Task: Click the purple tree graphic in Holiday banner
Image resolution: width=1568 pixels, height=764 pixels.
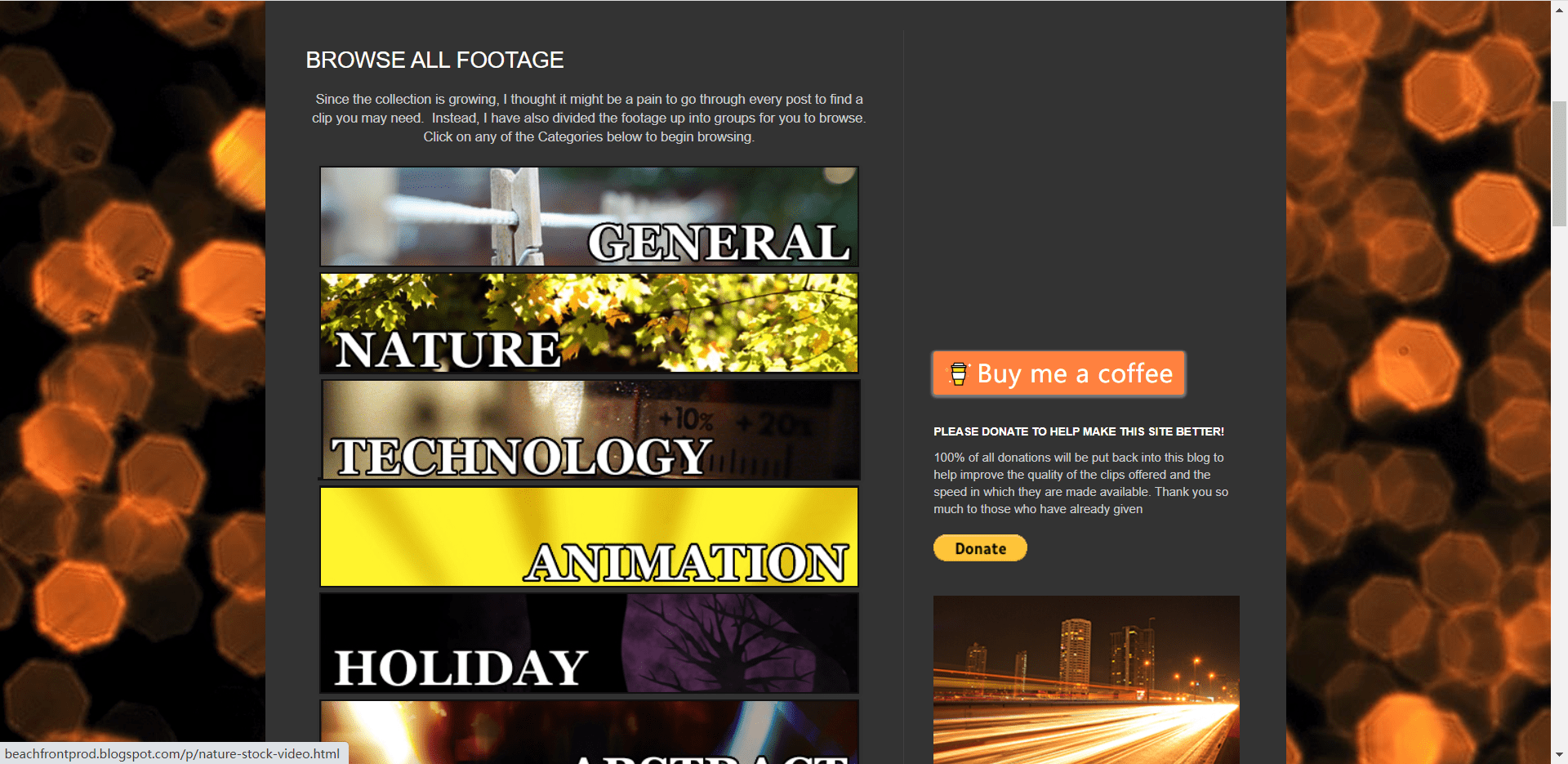Action: tap(719, 641)
